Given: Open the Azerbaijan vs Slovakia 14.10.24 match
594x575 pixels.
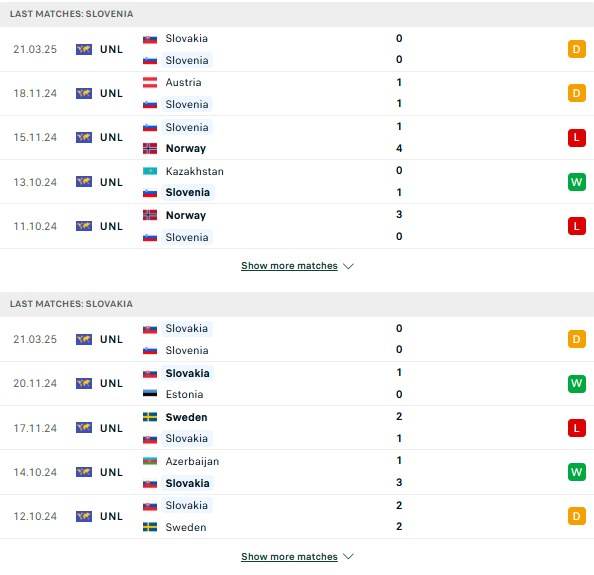Looking at the screenshot, I should [x=297, y=472].
